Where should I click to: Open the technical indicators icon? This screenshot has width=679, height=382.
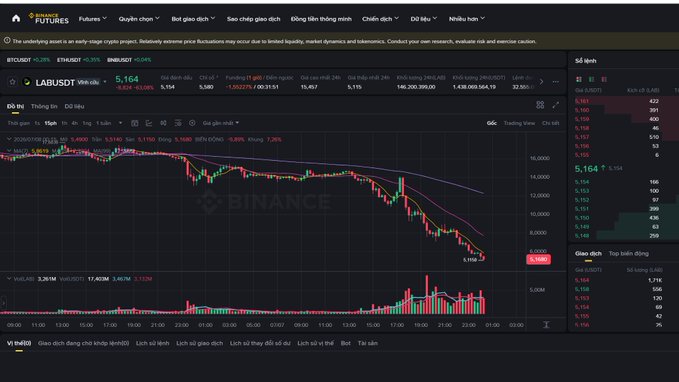point(149,123)
